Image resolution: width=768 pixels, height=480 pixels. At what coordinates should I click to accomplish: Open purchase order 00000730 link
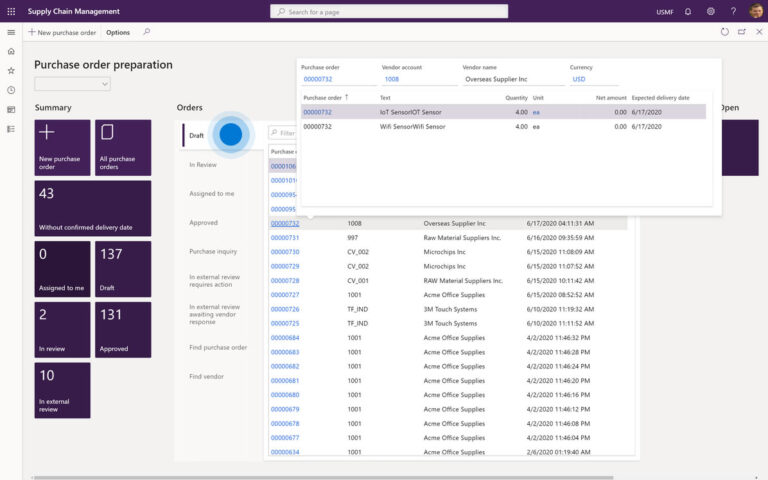[x=285, y=252]
